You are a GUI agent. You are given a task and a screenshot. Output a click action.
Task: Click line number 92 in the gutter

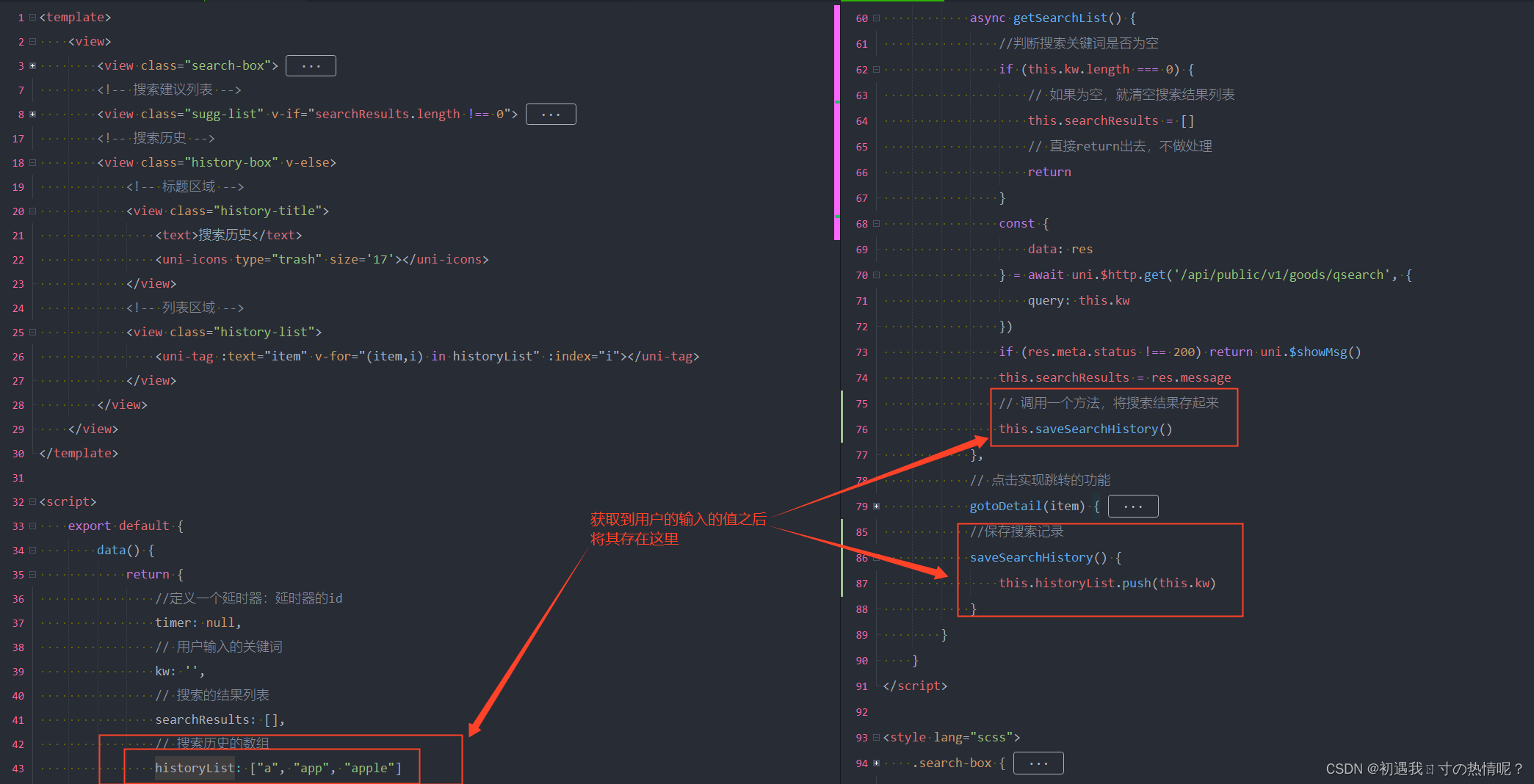(x=862, y=712)
